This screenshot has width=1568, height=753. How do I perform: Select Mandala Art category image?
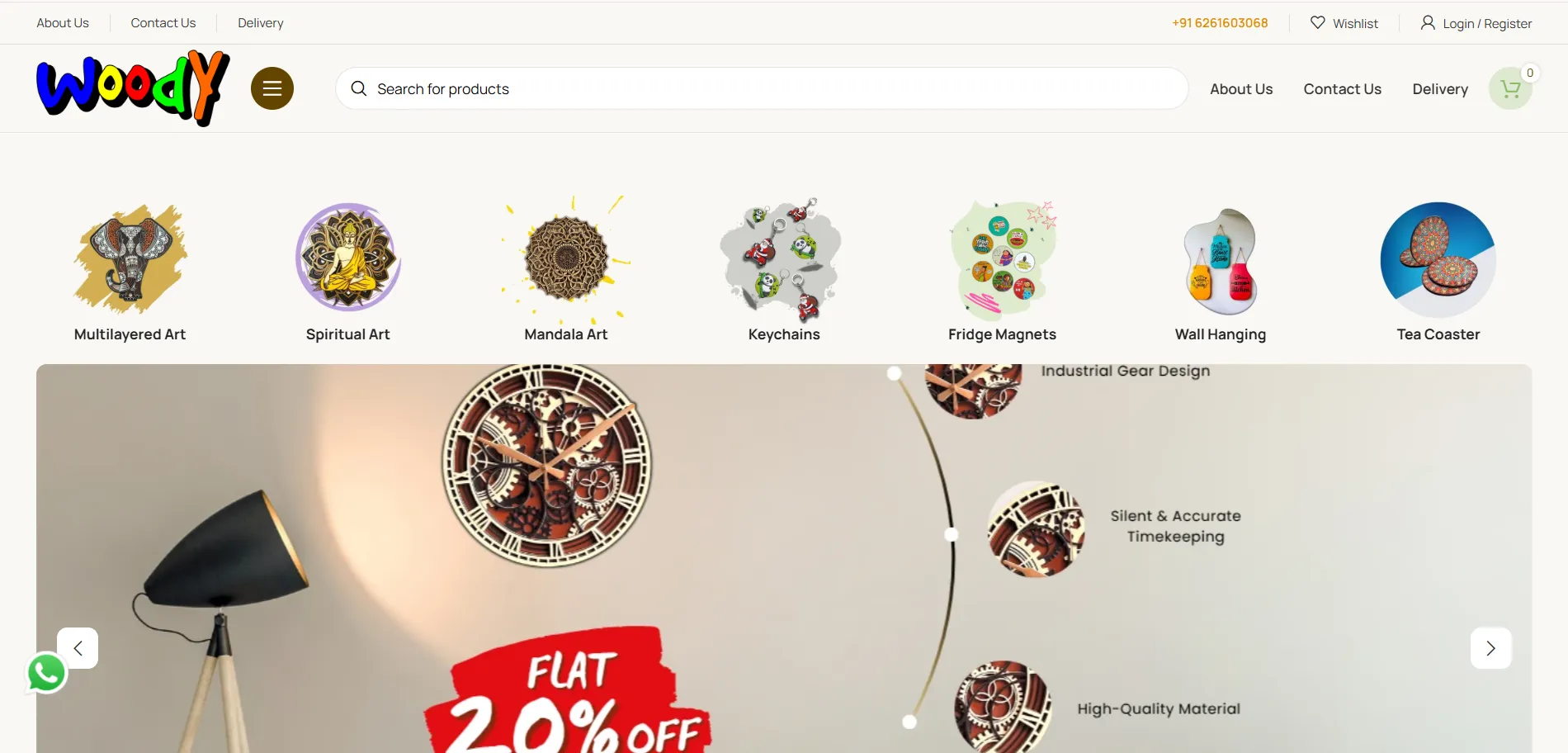click(566, 259)
